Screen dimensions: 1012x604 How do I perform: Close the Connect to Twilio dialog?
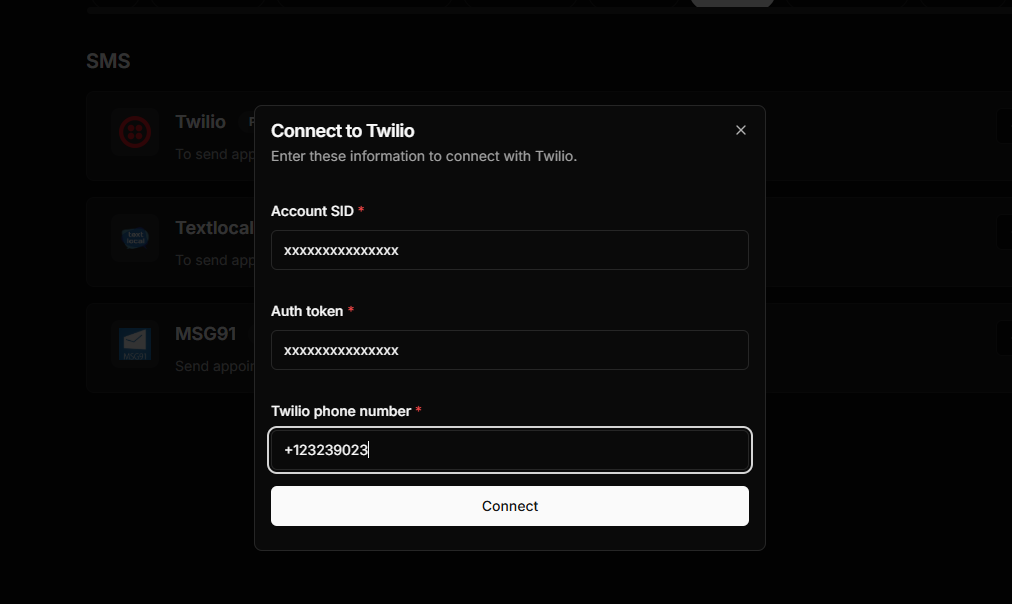tap(741, 130)
